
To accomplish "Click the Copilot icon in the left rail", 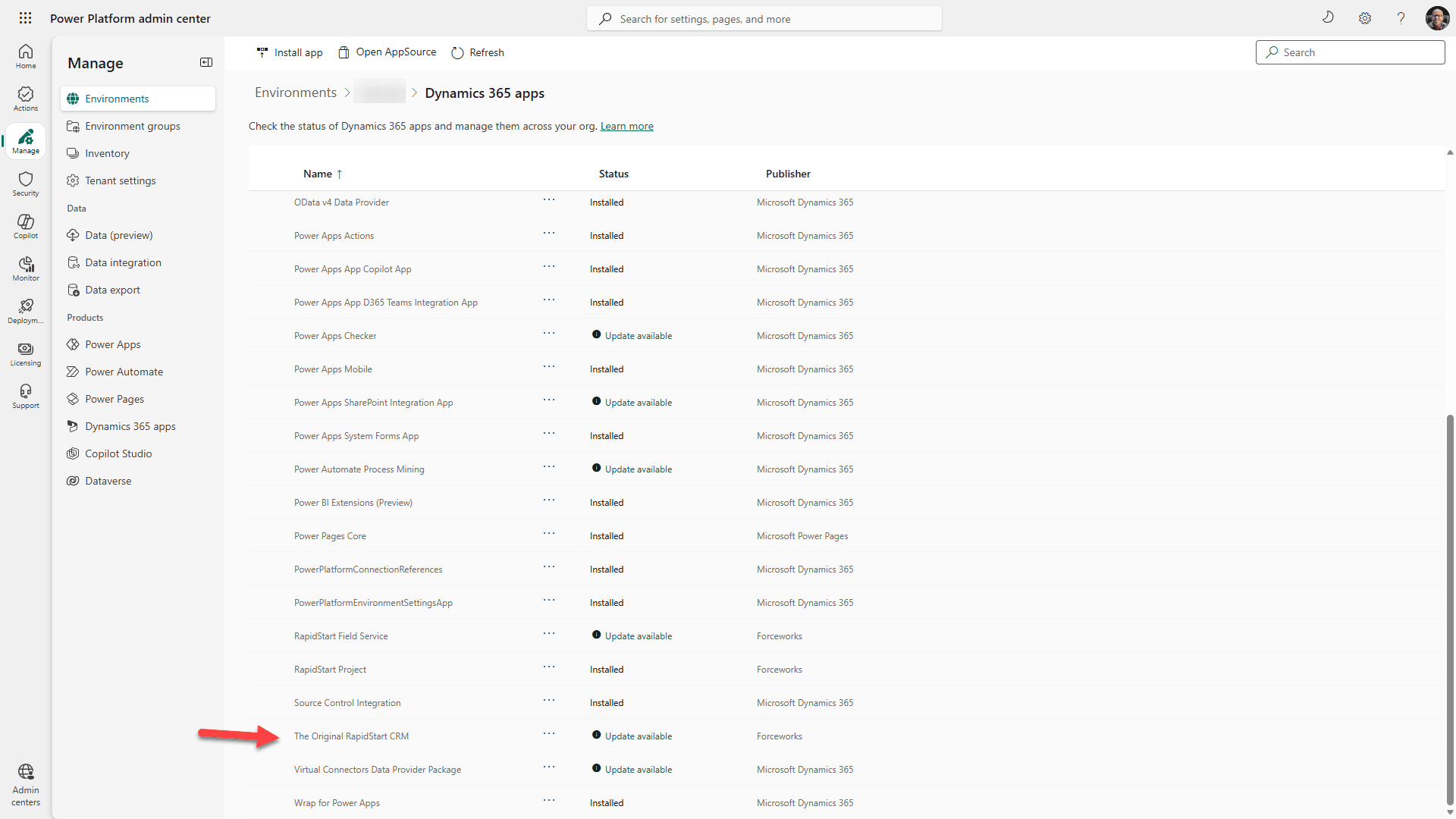I will click(26, 225).
